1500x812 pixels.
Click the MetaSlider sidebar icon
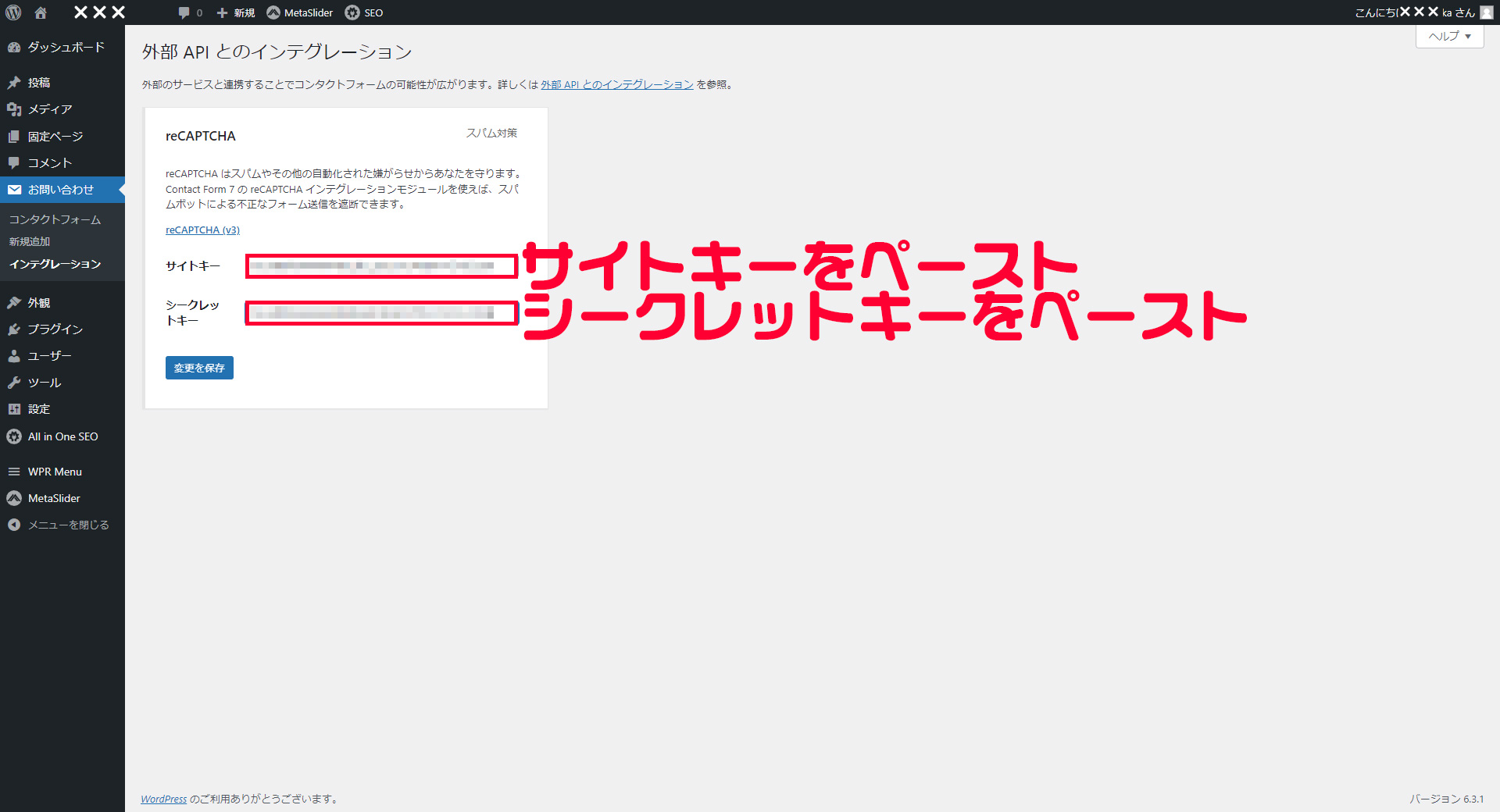point(14,498)
